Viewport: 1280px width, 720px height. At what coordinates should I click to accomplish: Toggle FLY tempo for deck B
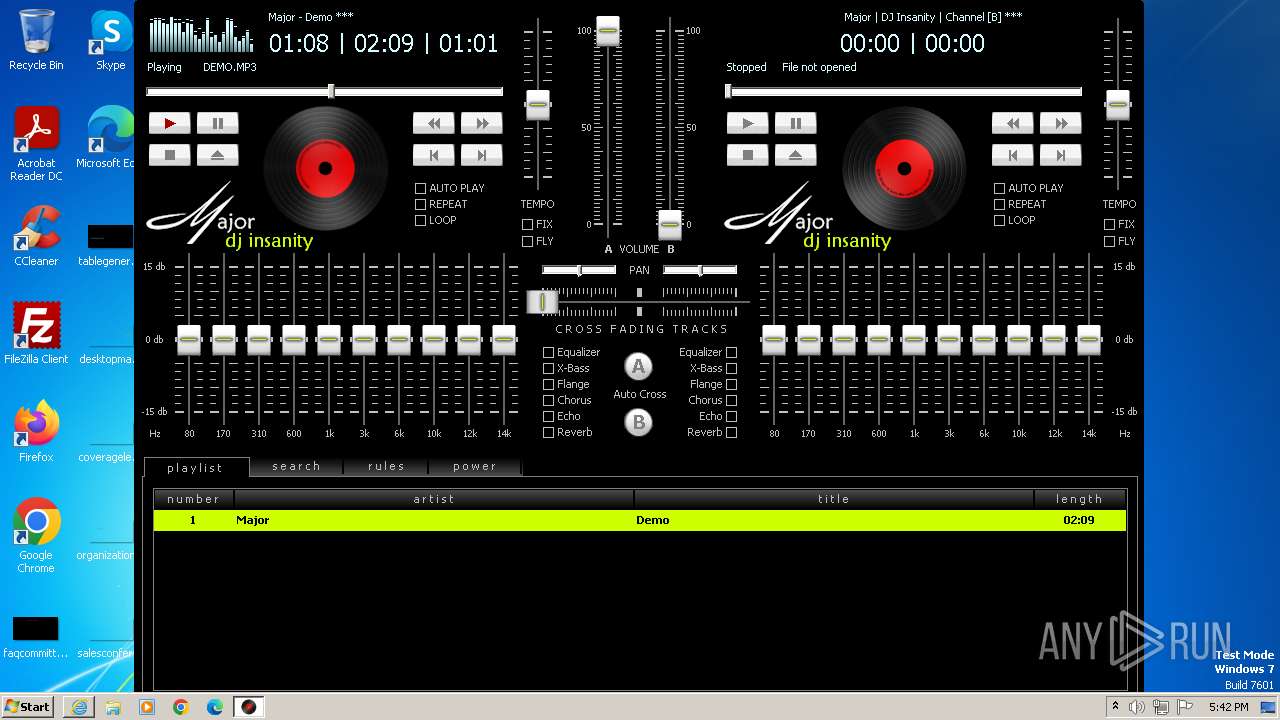point(1109,241)
